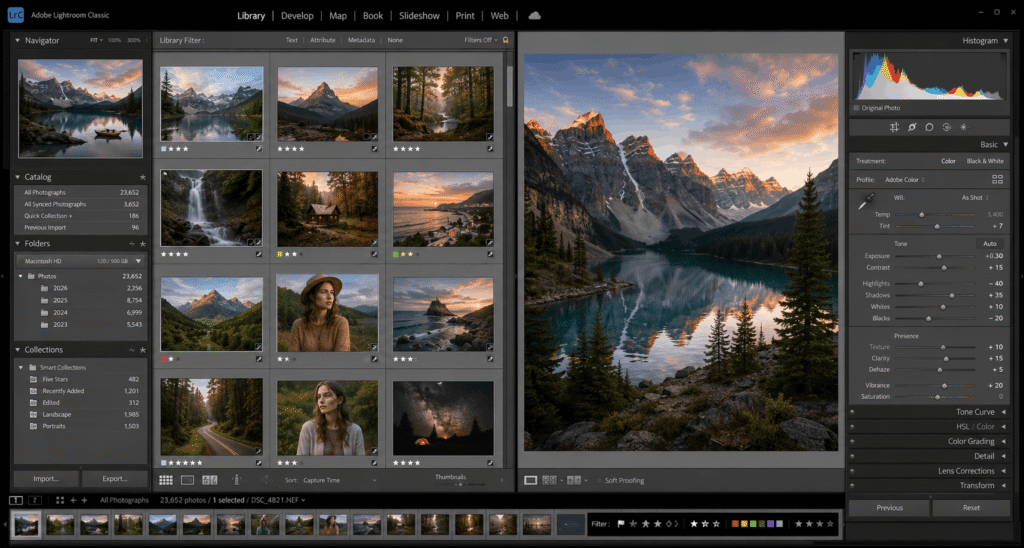
Task: Click the grid vertical scrollbar
Action: (509, 85)
